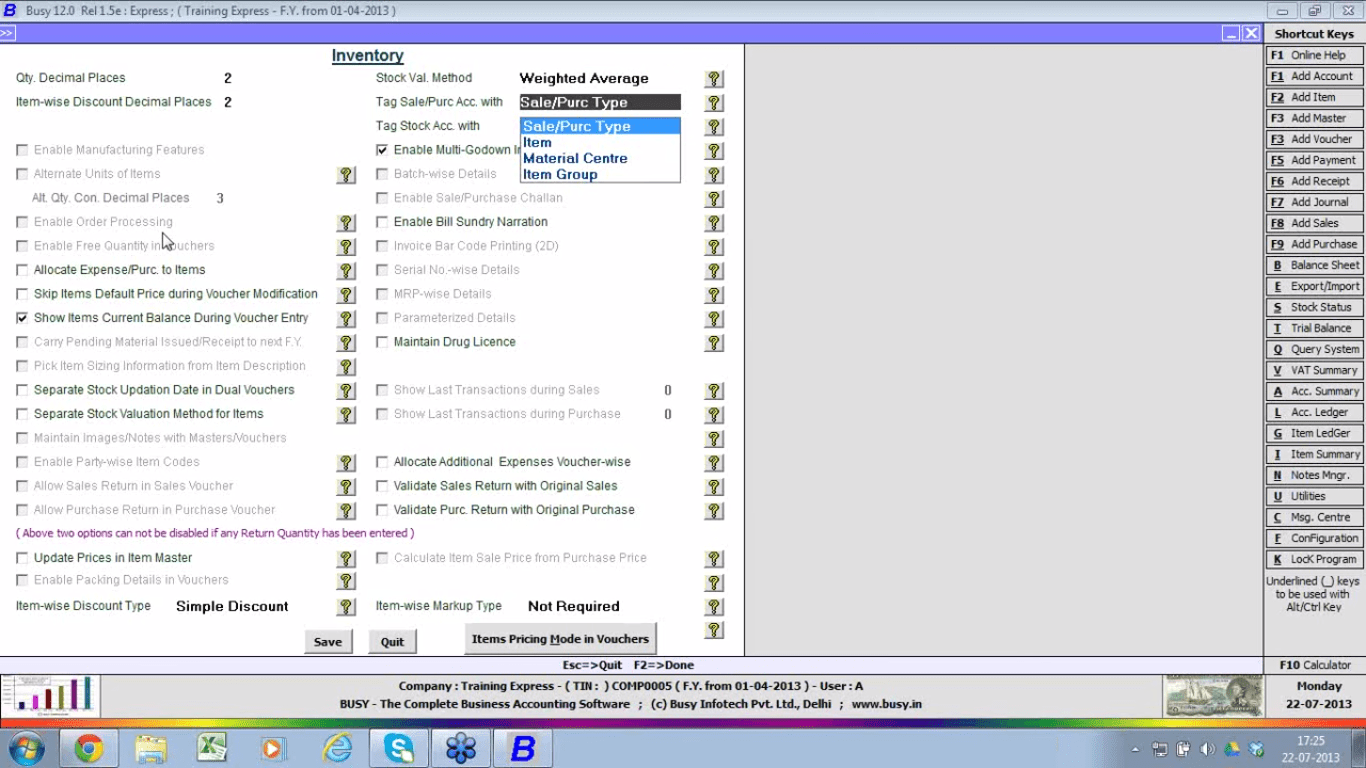Open Item-wise Markup Type Not Required field
This screenshot has width=1366, height=768.
(574, 606)
